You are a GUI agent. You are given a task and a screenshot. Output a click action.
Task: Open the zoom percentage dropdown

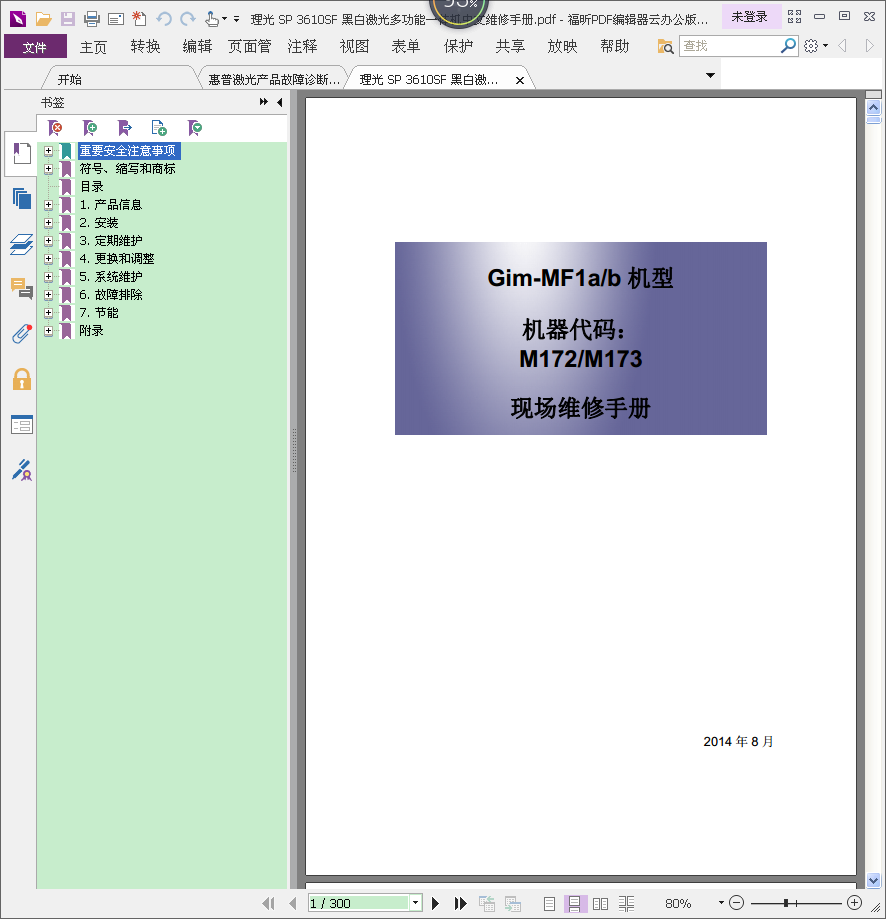tap(721, 903)
